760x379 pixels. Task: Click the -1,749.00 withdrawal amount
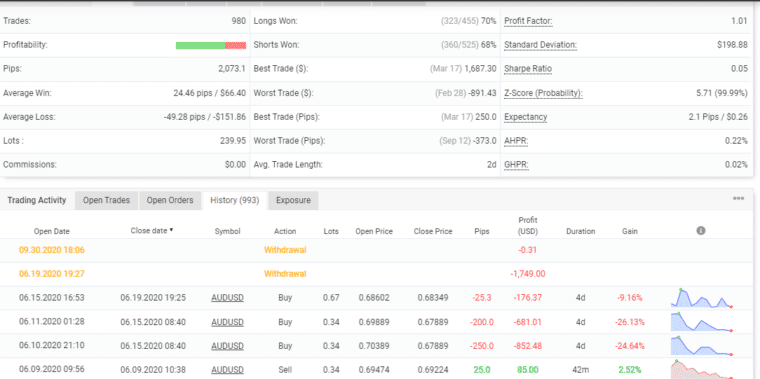pos(528,274)
